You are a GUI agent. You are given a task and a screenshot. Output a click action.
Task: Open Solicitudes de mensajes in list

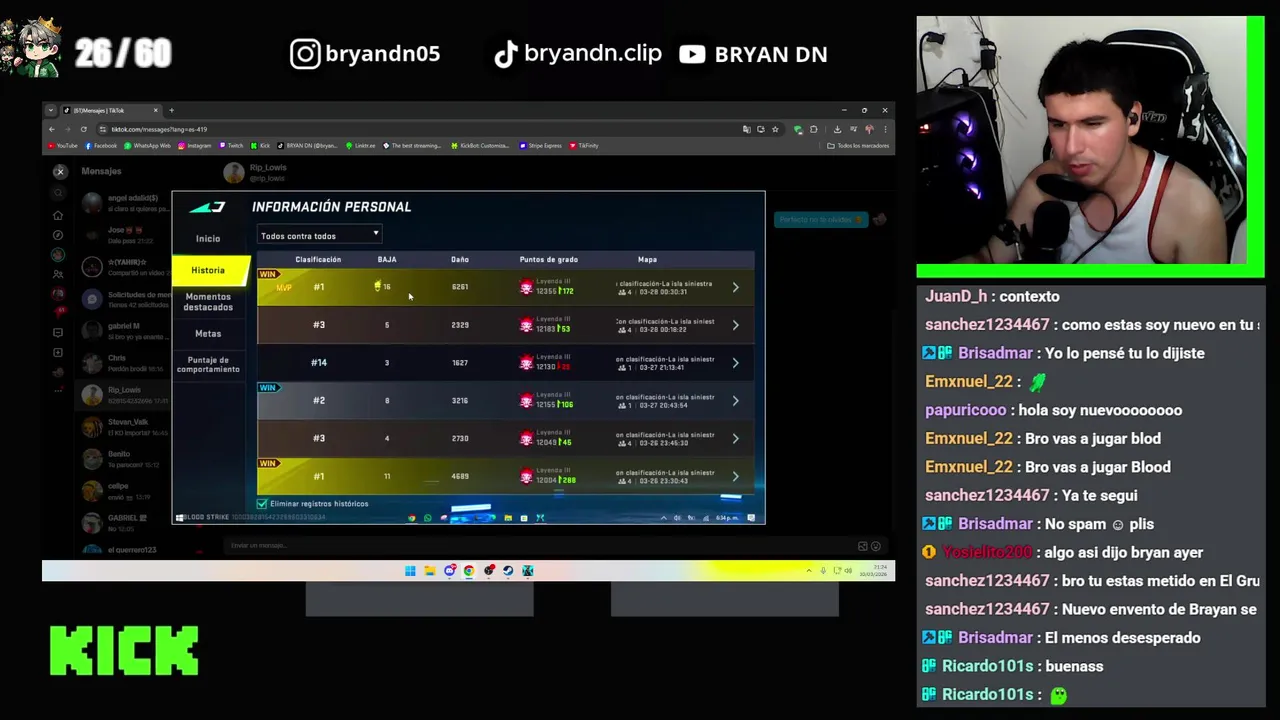[x=125, y=298]
